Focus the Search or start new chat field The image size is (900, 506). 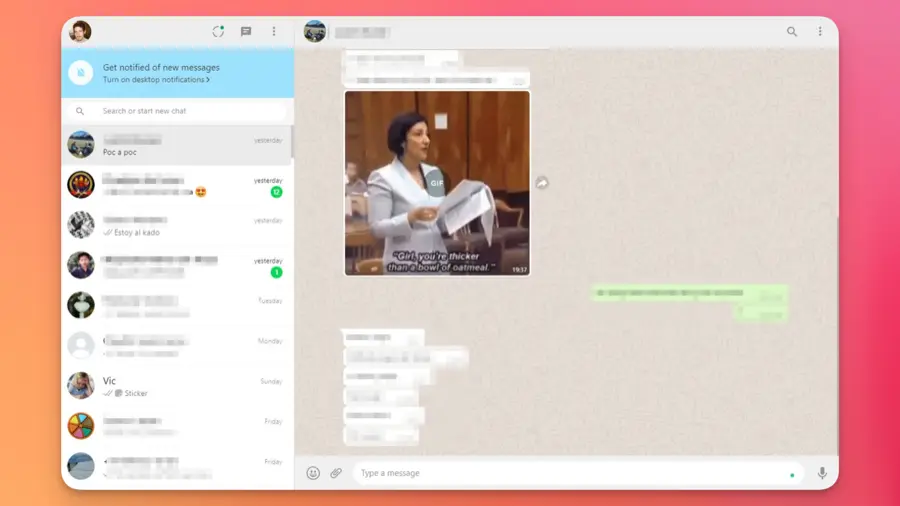point(178,111)
